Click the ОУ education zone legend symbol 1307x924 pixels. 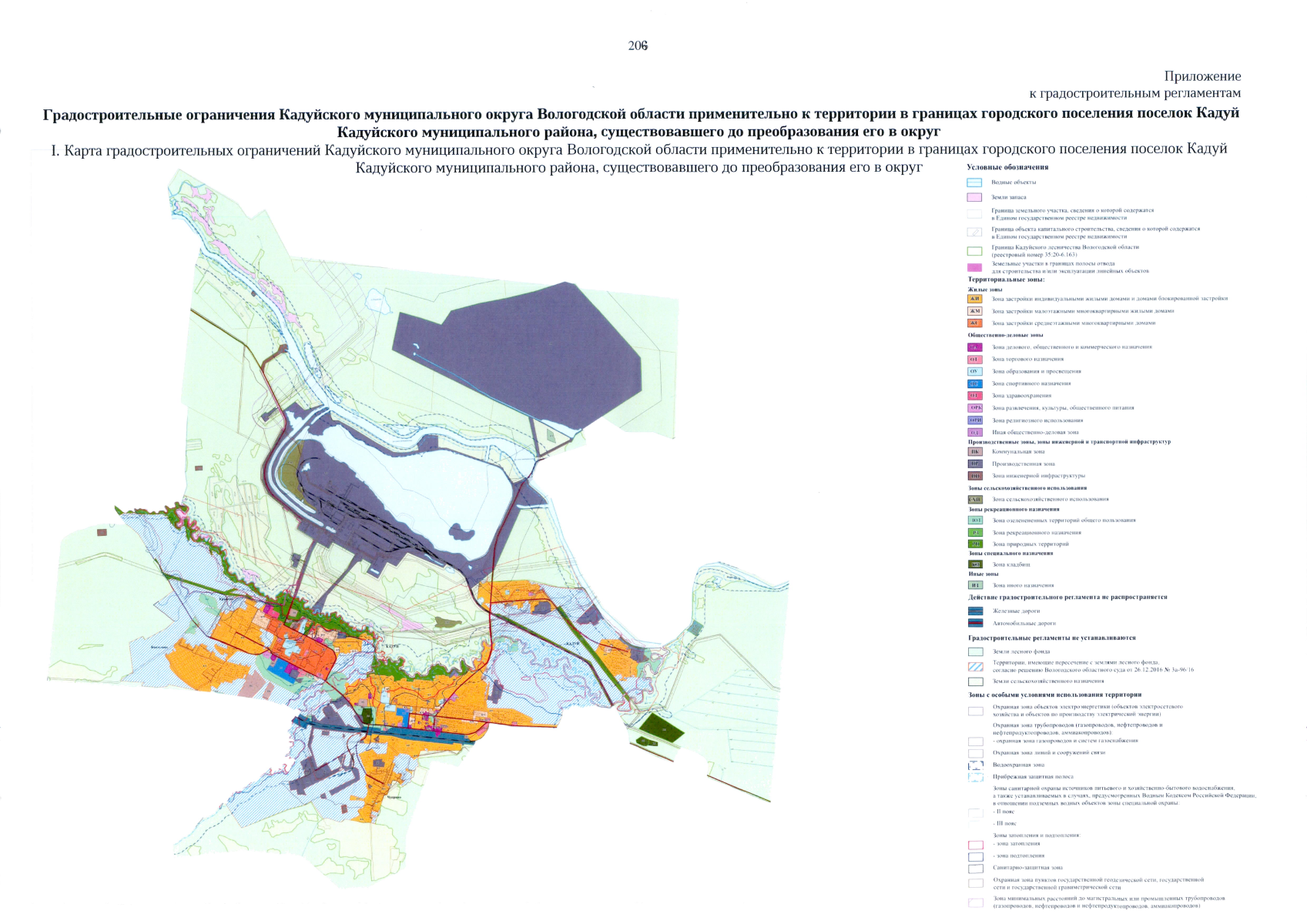tap(974, 371)
